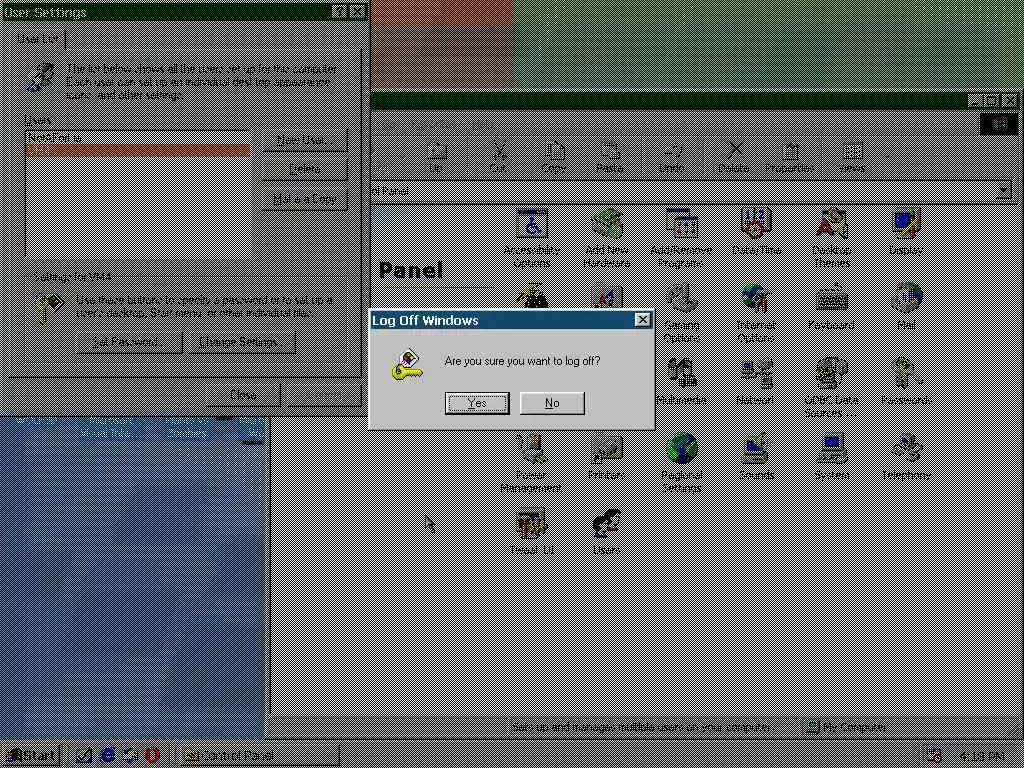Open Sounds control panel icon
The image size is (1024, 768).
point(756,457)
